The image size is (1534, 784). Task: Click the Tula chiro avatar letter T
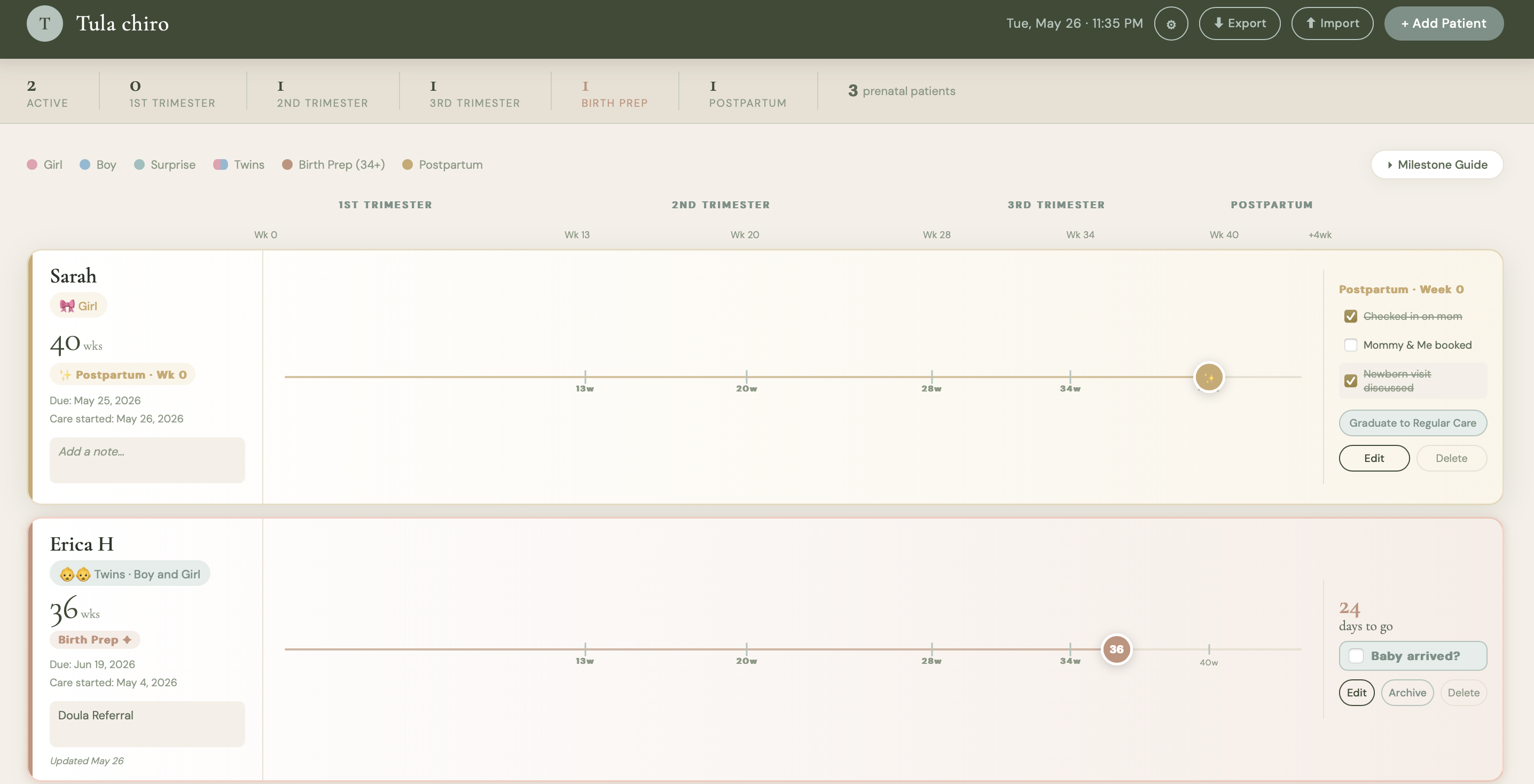(45, 24)
